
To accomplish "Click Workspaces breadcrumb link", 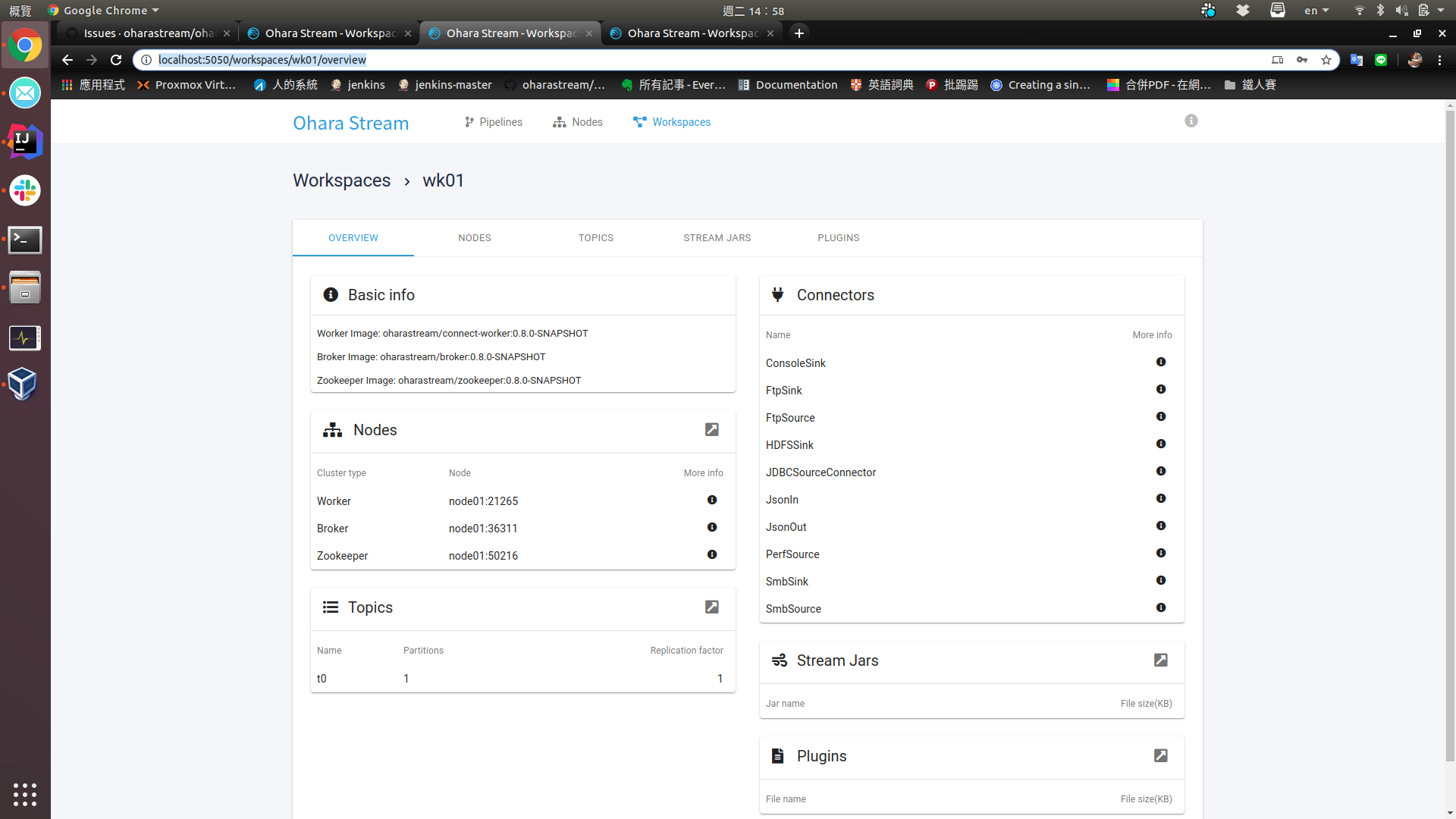I will point(342,180).
